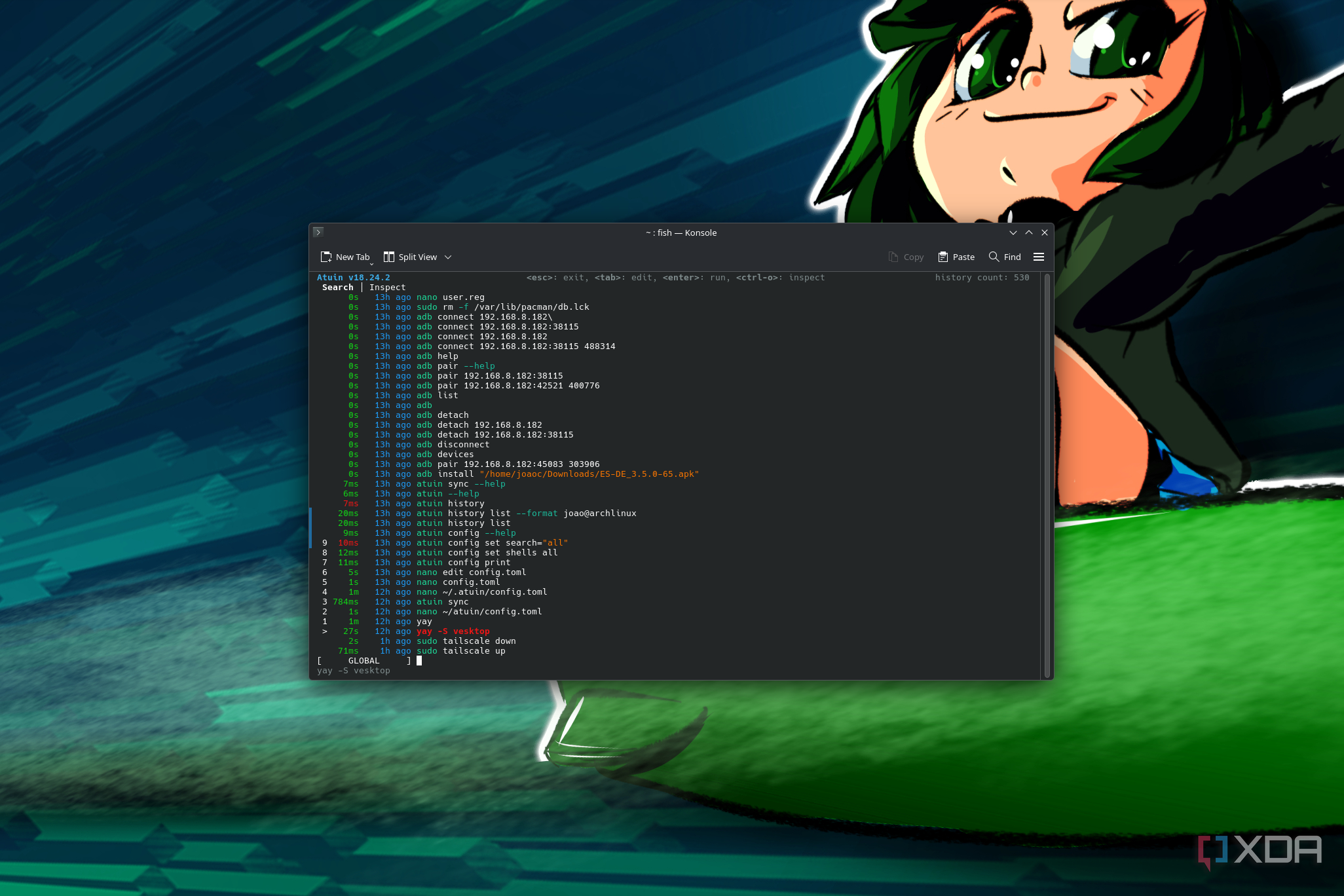Screen dimensions: 1344x896
Task: Select the 'adb pair 192.168.8.182:45083 303906' entry
Action: [508, 464]
